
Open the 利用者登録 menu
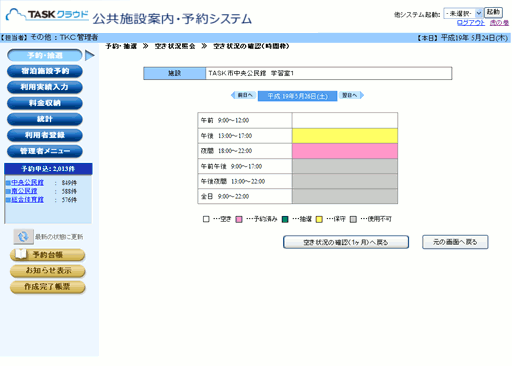45,135
